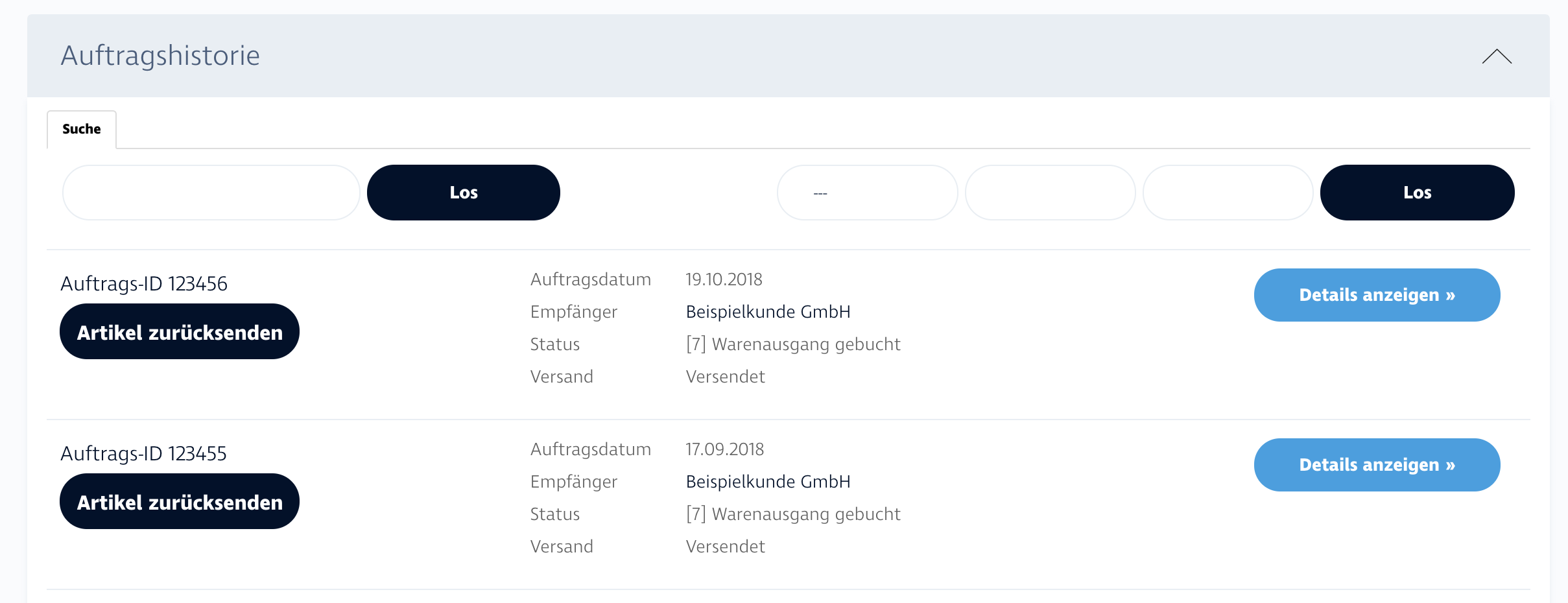Screen dimensions: 1568x603
Task: Focus the search text field beside the left Los button
Action: click(x=211, y=193)
